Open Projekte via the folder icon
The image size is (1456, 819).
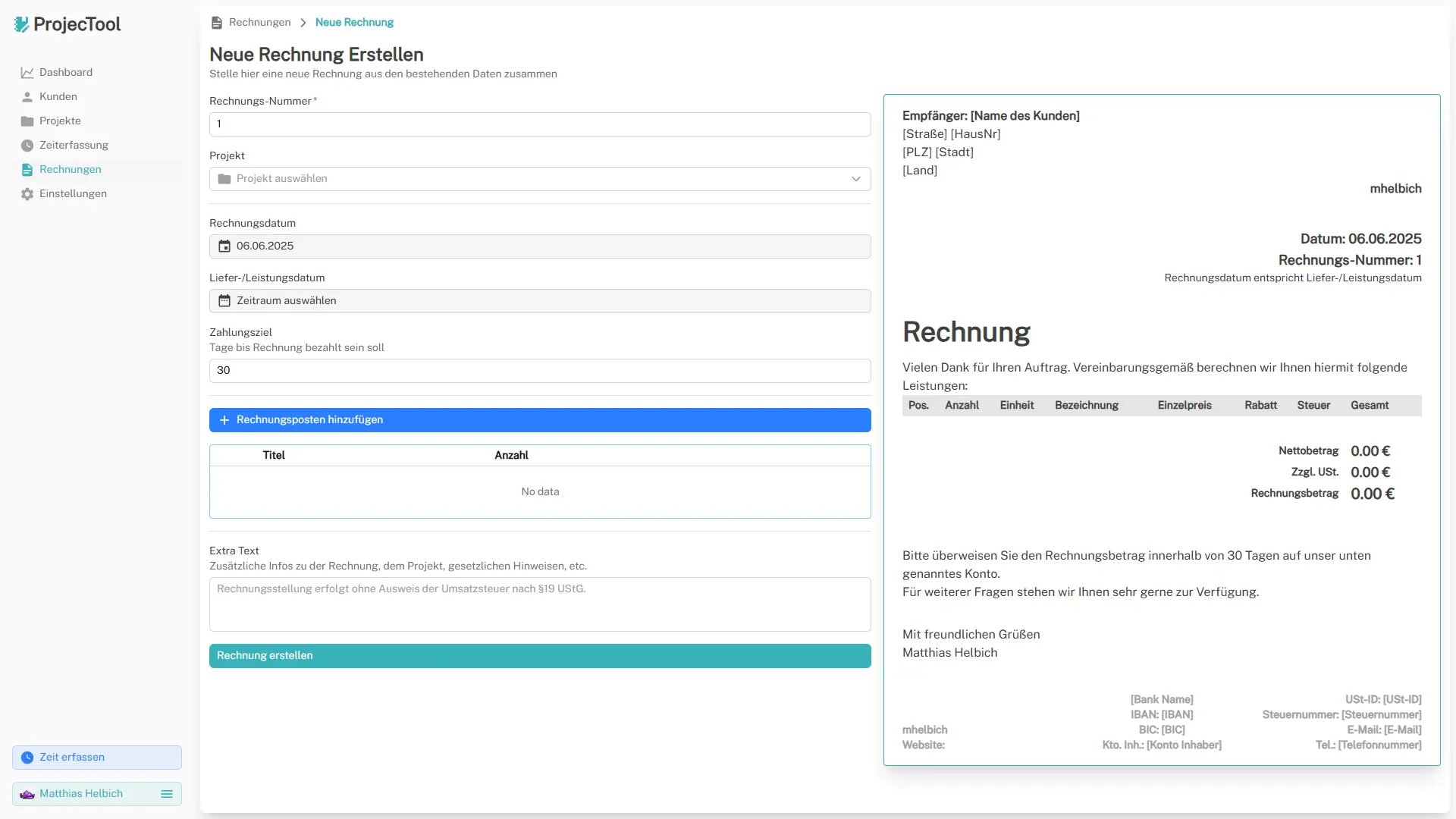pyautogui.click(x=27, y=121)
